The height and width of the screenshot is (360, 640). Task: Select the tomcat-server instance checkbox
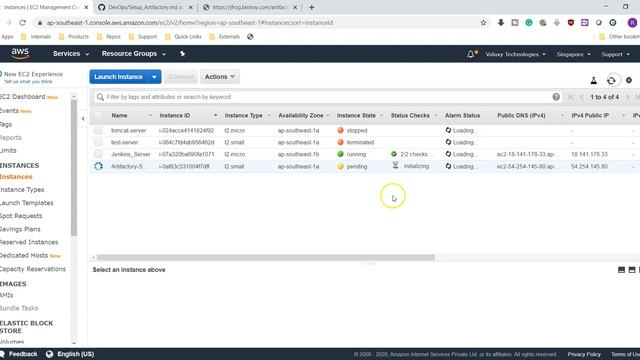[x=98, y=130]
